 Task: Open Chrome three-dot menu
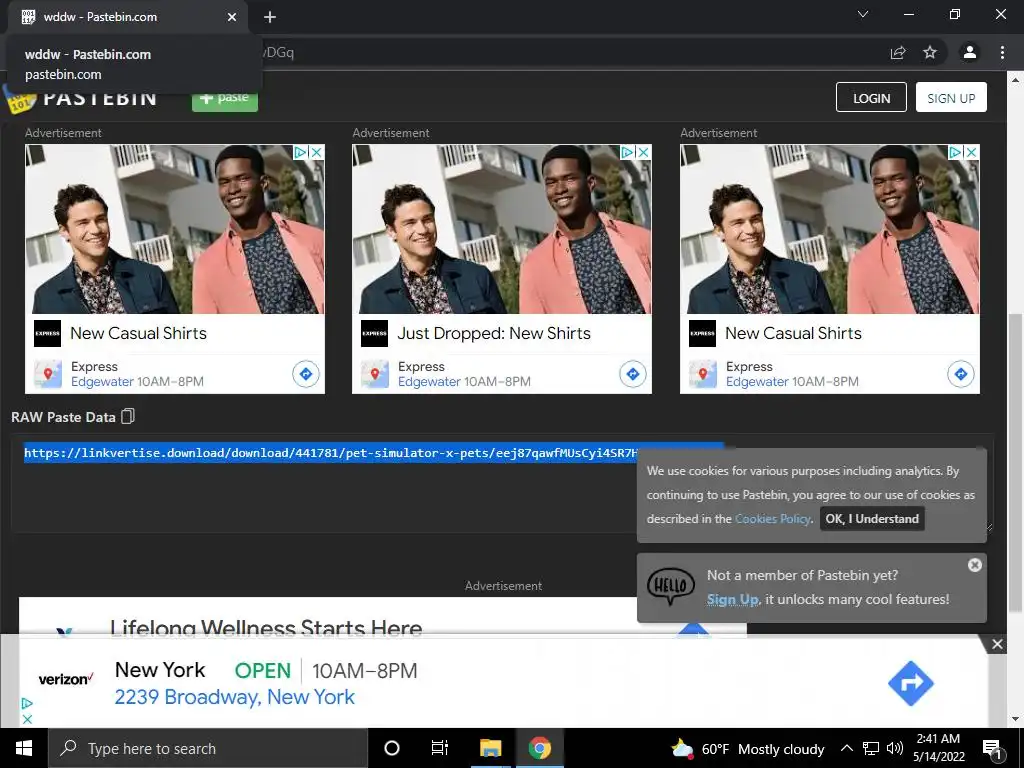tap(1002, 52)
